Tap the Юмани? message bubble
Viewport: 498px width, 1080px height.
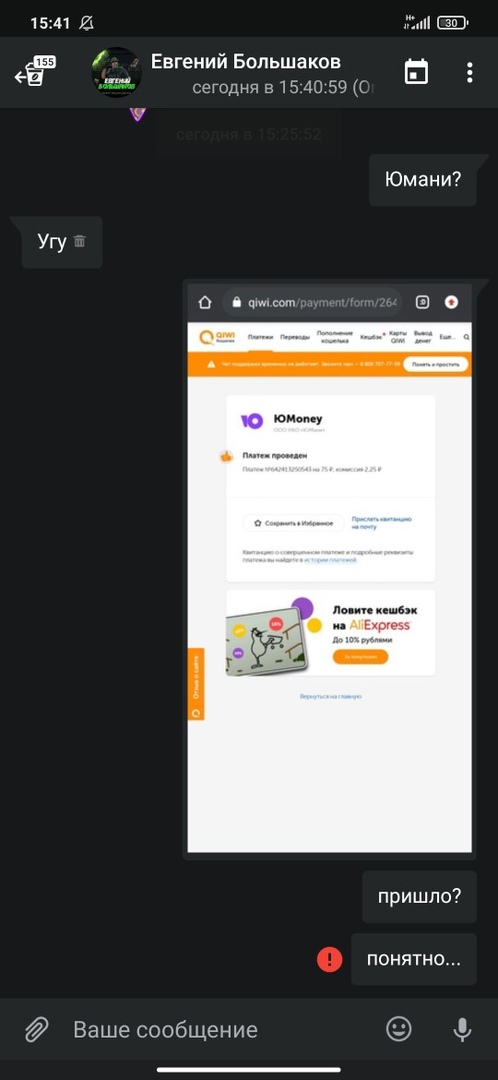[x=423, y=180]
